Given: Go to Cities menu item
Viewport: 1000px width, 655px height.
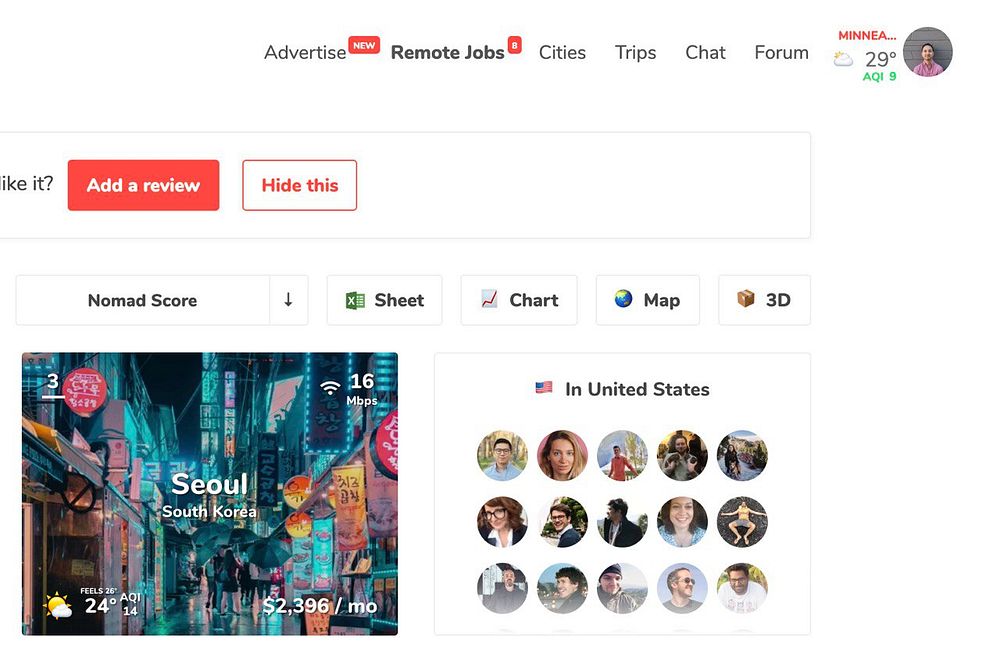Looking at the screenshot, I should click(x=562, y=52).
